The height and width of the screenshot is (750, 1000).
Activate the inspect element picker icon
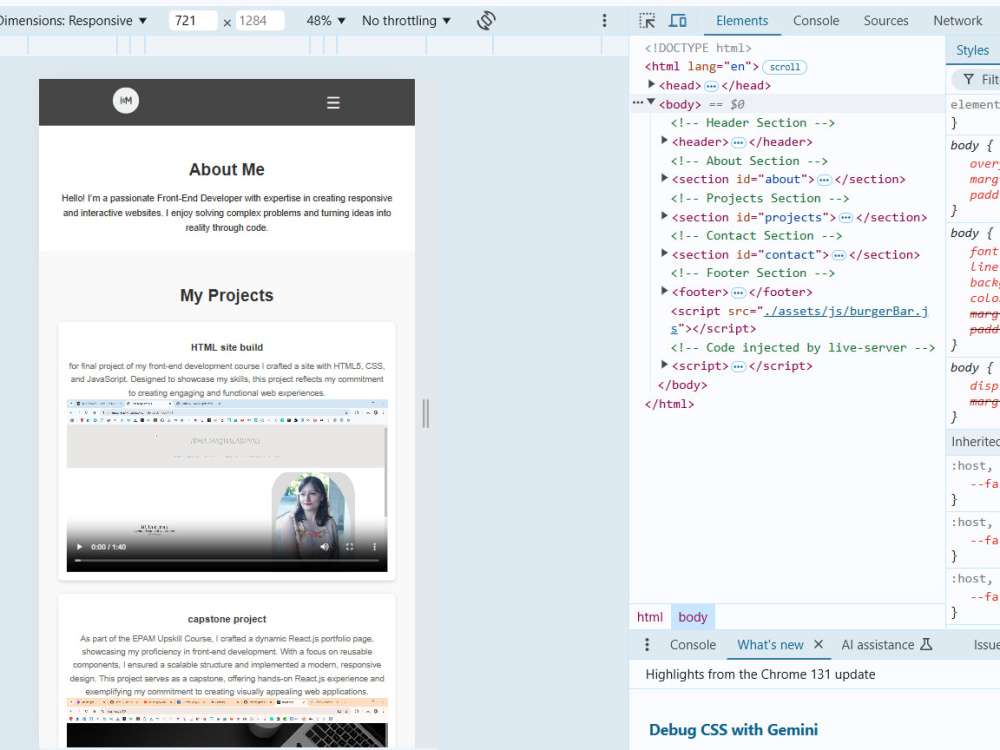[647, 20]
